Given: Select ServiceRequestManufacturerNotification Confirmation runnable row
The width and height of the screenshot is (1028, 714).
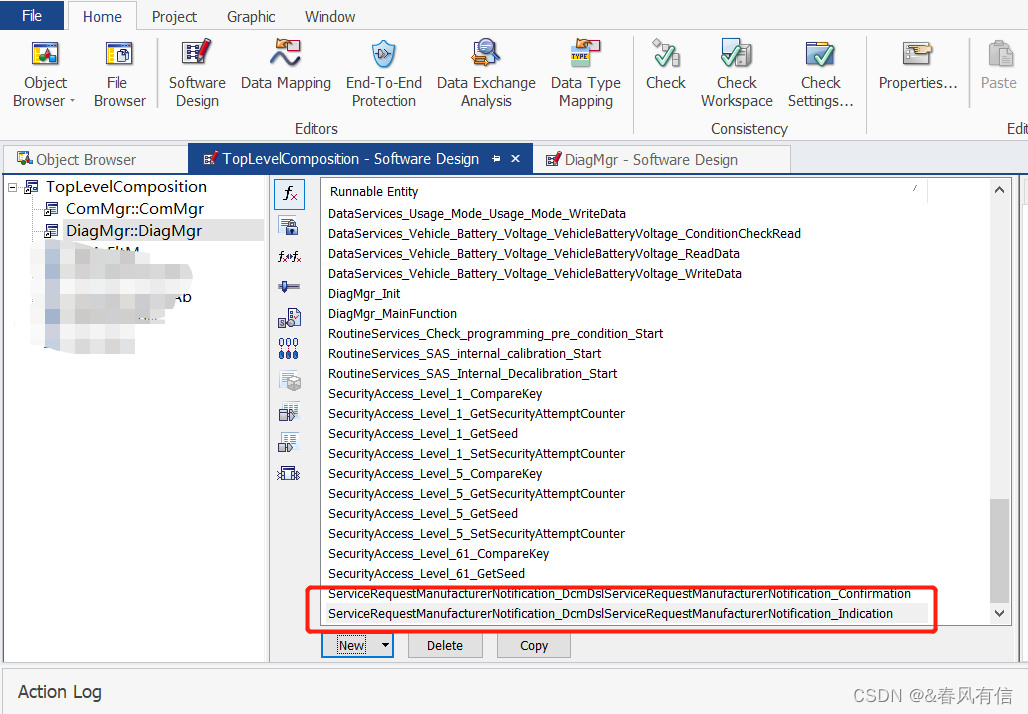Looking at the screenshot, I should tap(627, 593).
